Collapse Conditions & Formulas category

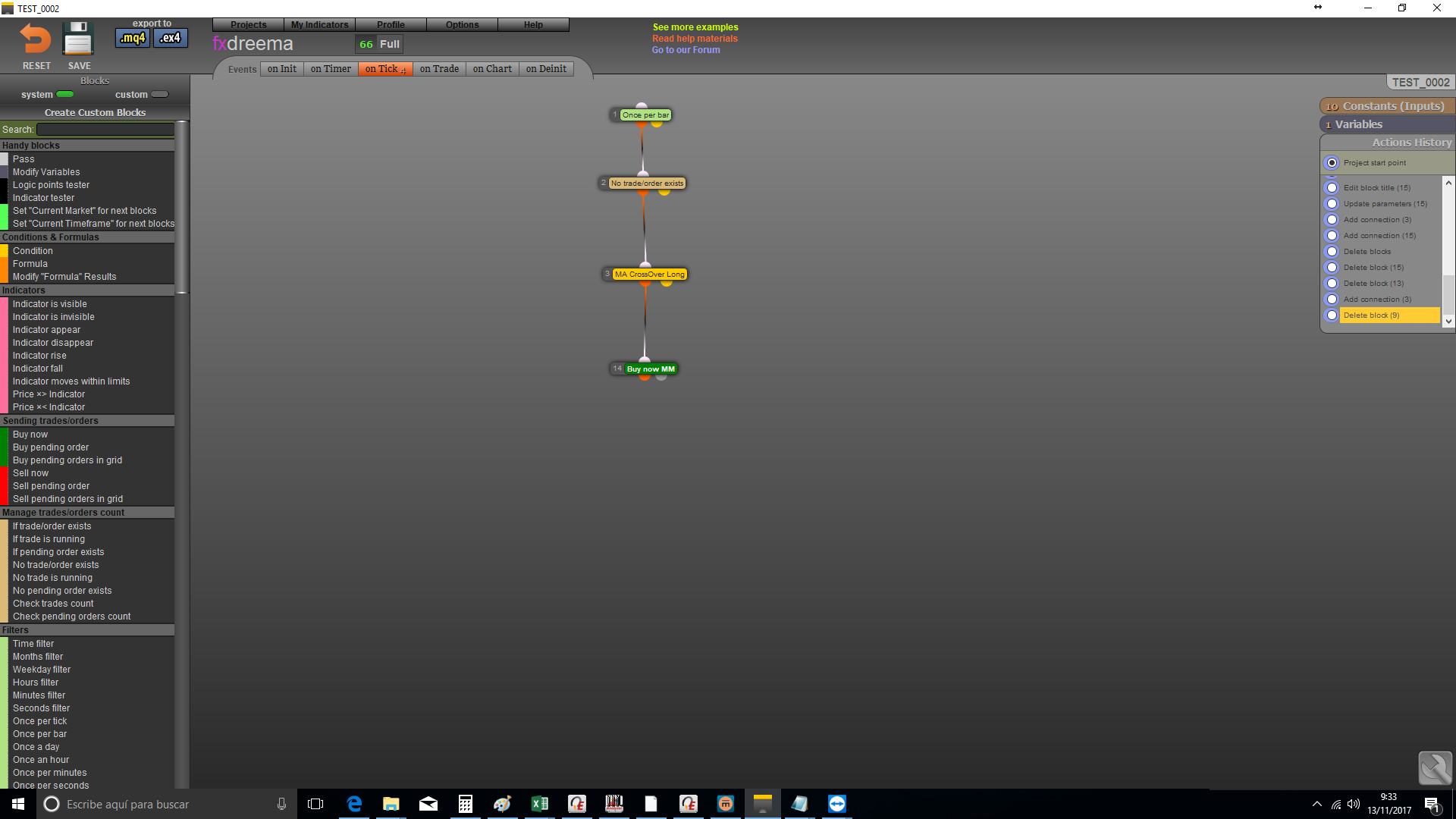(x=87, y=237)
